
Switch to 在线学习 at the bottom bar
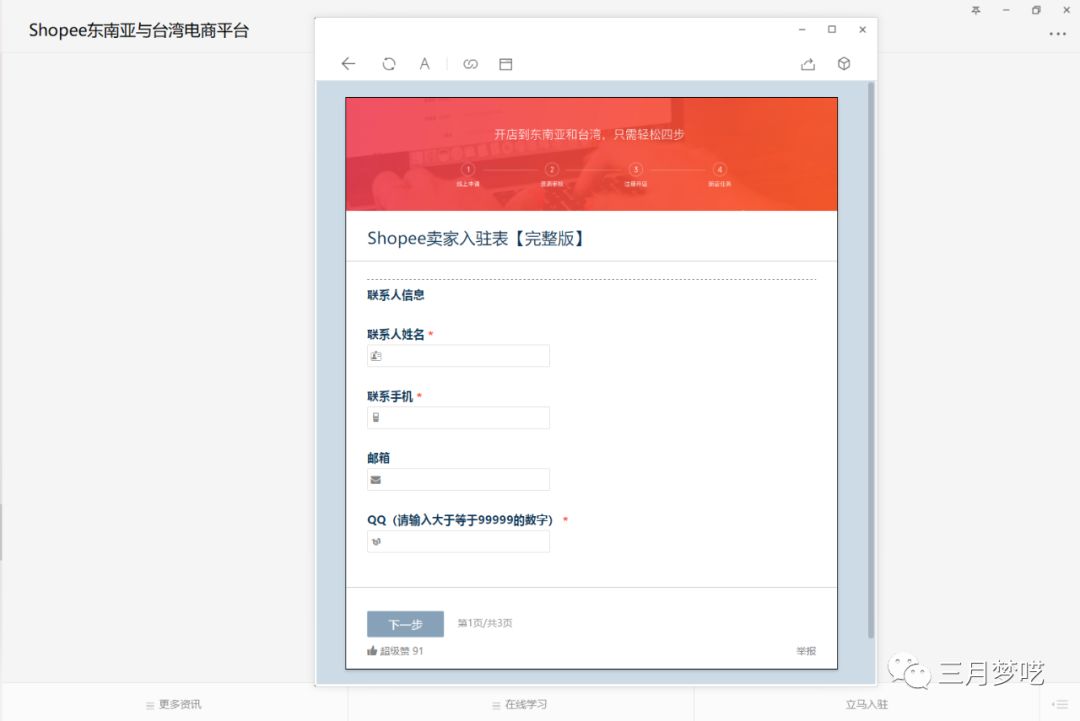tap(523, 704)
